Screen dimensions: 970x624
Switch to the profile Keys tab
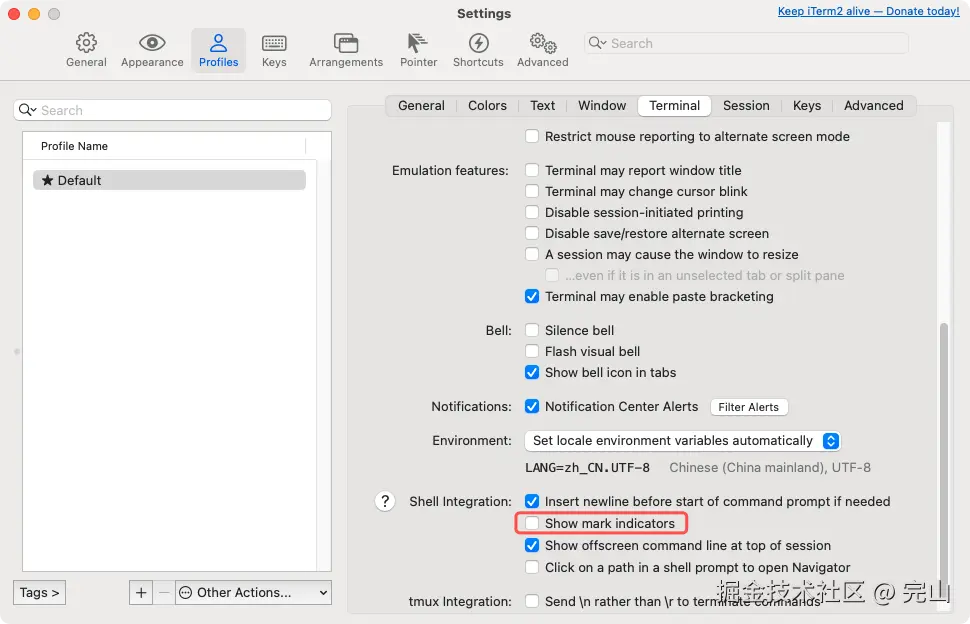point(807,105)
